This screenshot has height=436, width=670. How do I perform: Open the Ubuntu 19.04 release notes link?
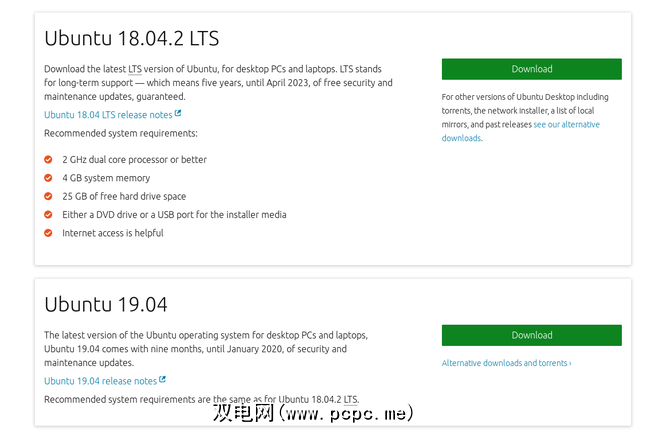100,381
